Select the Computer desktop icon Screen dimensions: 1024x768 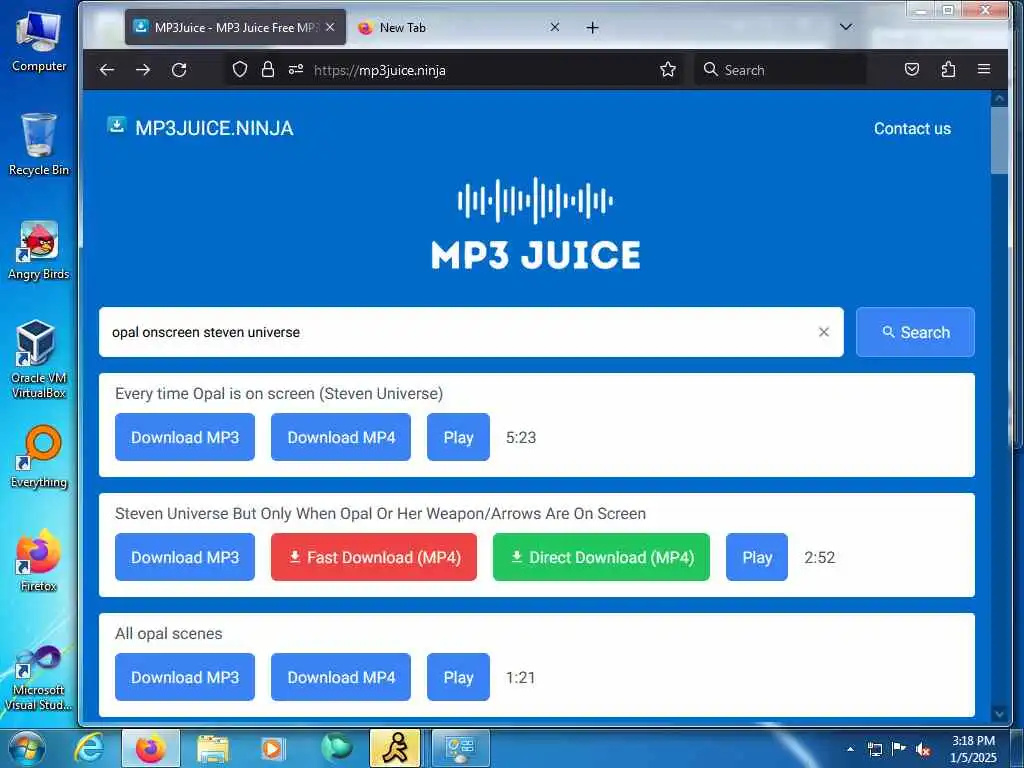tap(39, 41)
